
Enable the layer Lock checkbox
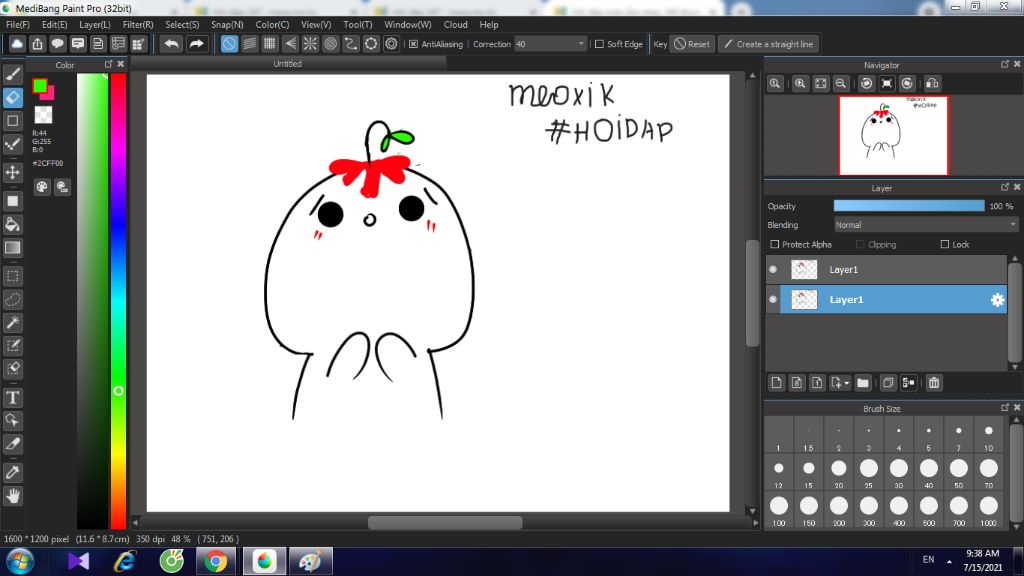pyautogui.click(x=944, y=244)
